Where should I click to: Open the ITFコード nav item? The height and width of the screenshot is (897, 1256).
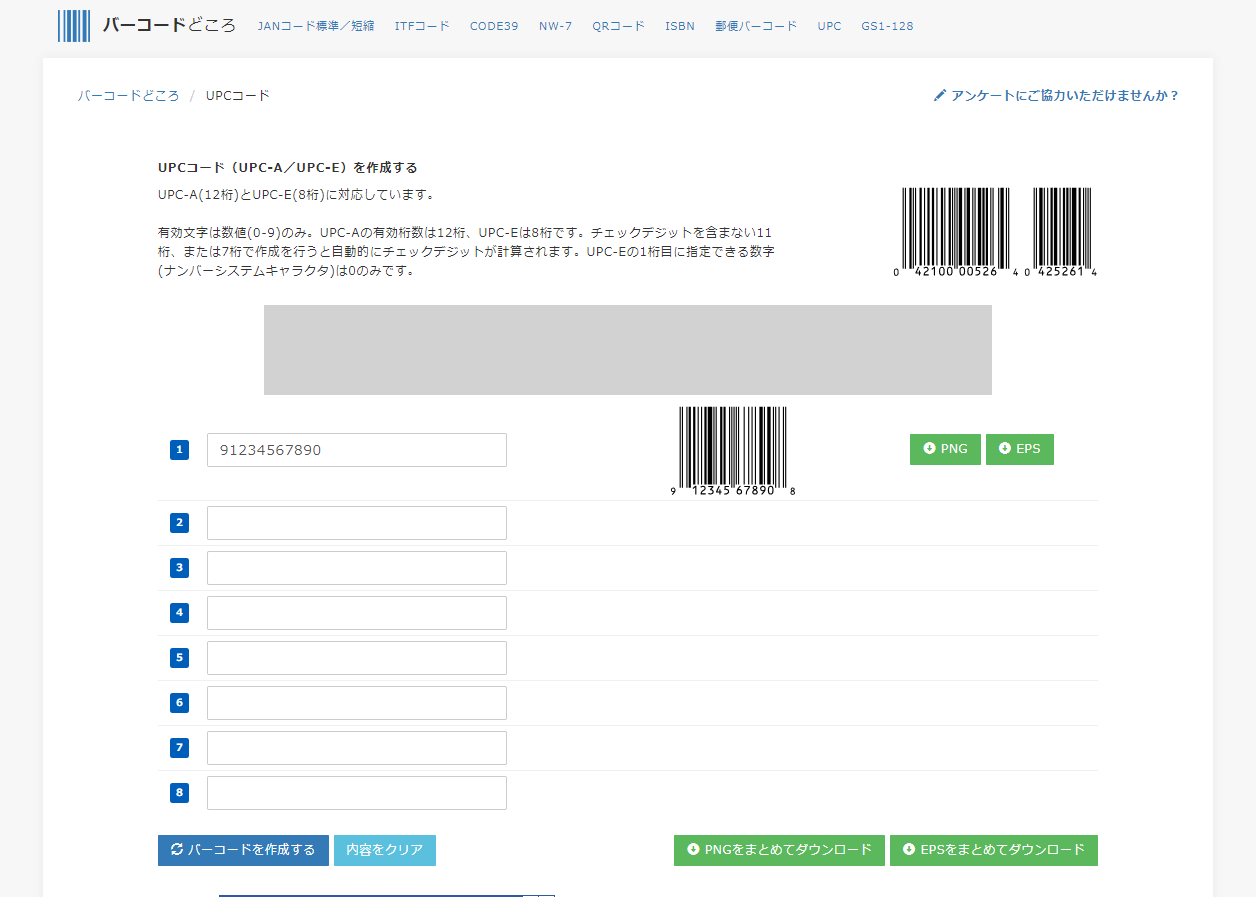point(422,26)
